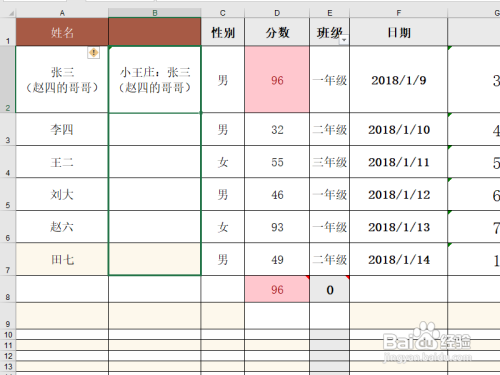
Task: Select date cell 2018/1/14
Action: pyautogui.click(x=398, y=259)
